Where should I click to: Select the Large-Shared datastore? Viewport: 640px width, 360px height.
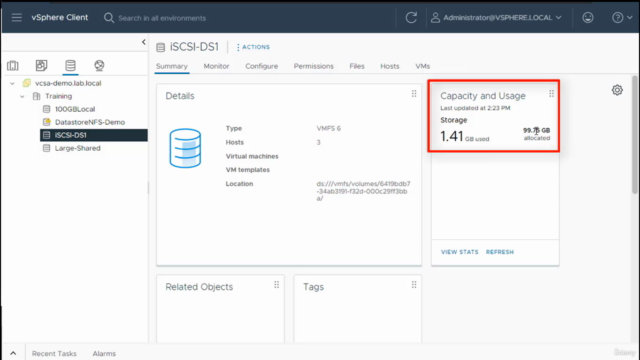click(78, 148)
